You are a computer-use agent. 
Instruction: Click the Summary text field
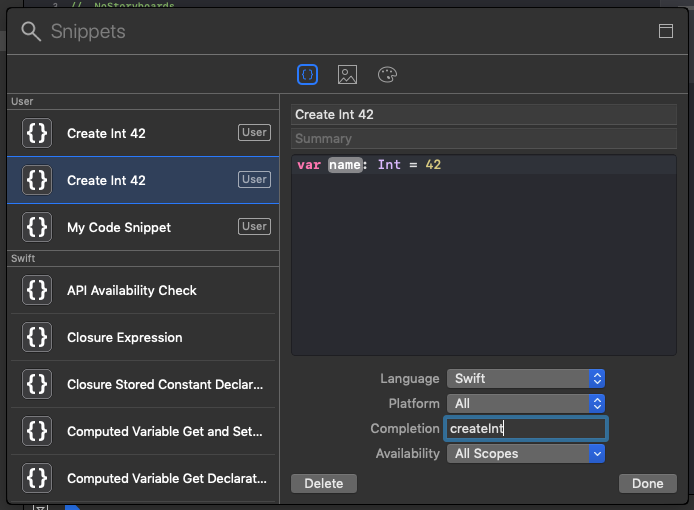[x=484, y=139]
